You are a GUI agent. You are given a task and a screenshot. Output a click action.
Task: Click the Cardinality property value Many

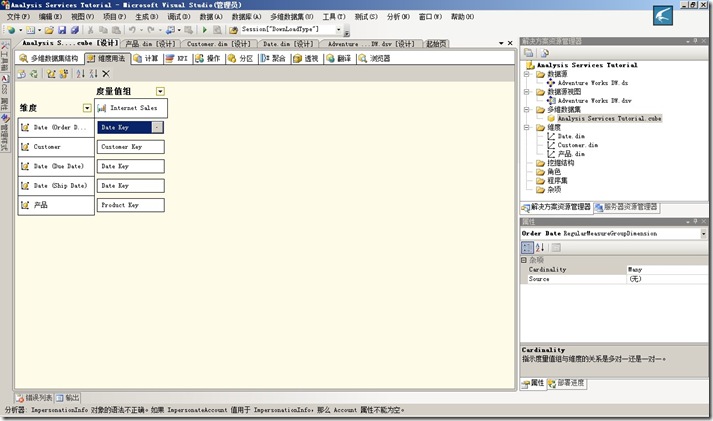(667, 270)
